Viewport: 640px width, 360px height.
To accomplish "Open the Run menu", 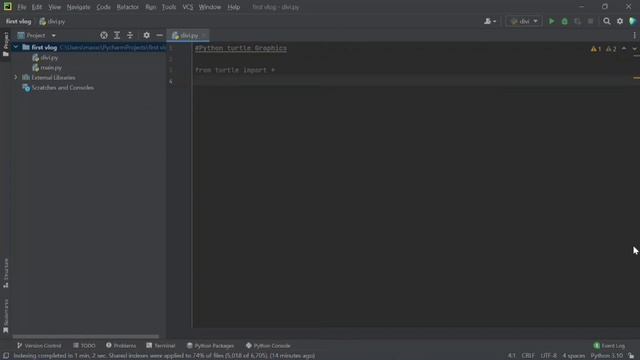I will click(151, 7).
